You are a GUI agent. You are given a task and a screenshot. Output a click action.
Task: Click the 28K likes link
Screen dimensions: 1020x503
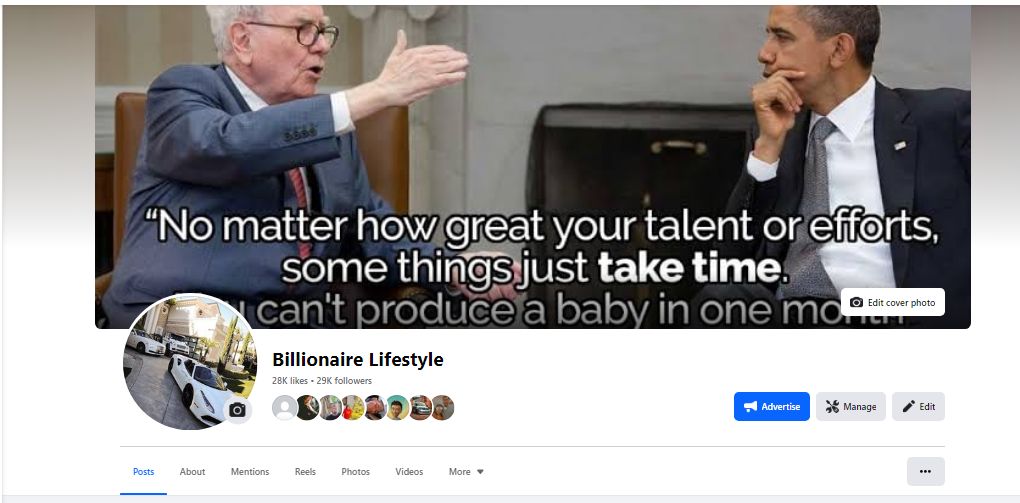[x=289, y=381]
